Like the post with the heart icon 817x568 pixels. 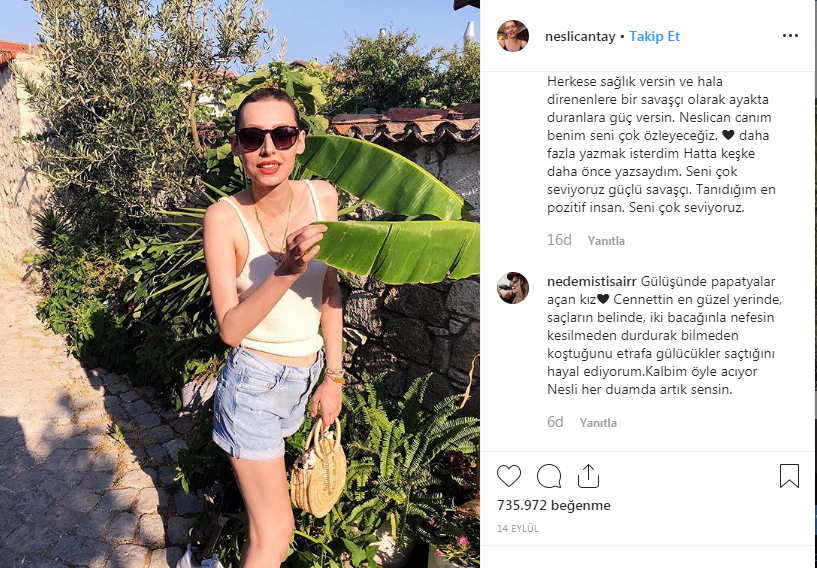(509, 476)
